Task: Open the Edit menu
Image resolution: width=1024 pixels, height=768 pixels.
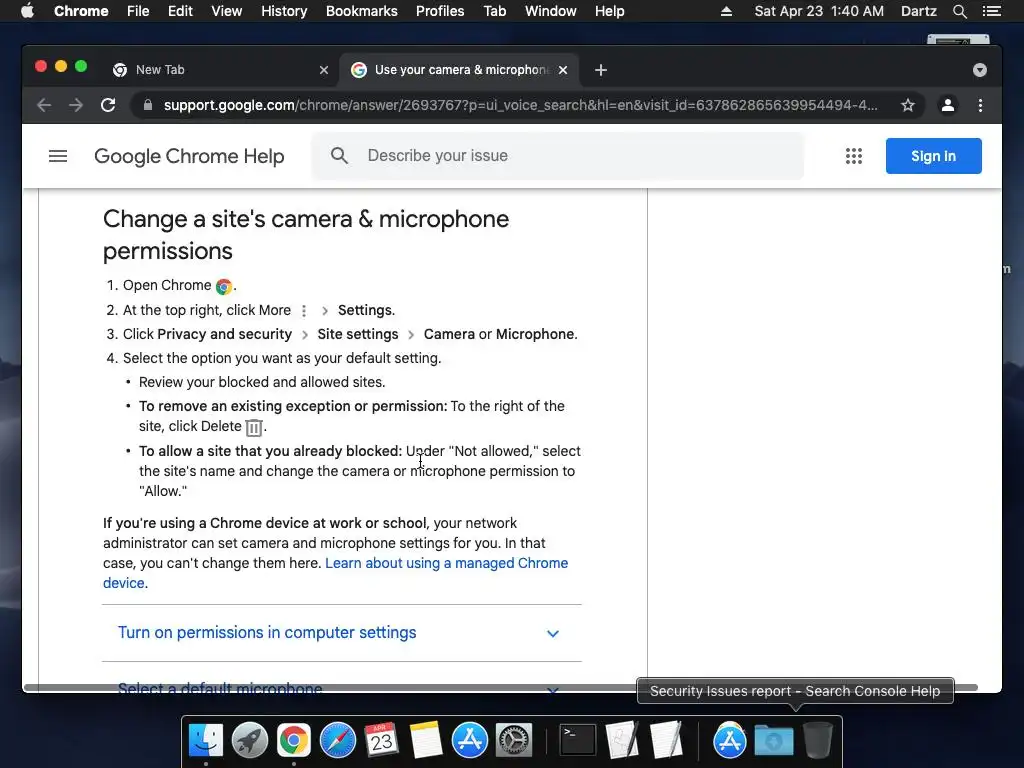Action: click(180, 11)
